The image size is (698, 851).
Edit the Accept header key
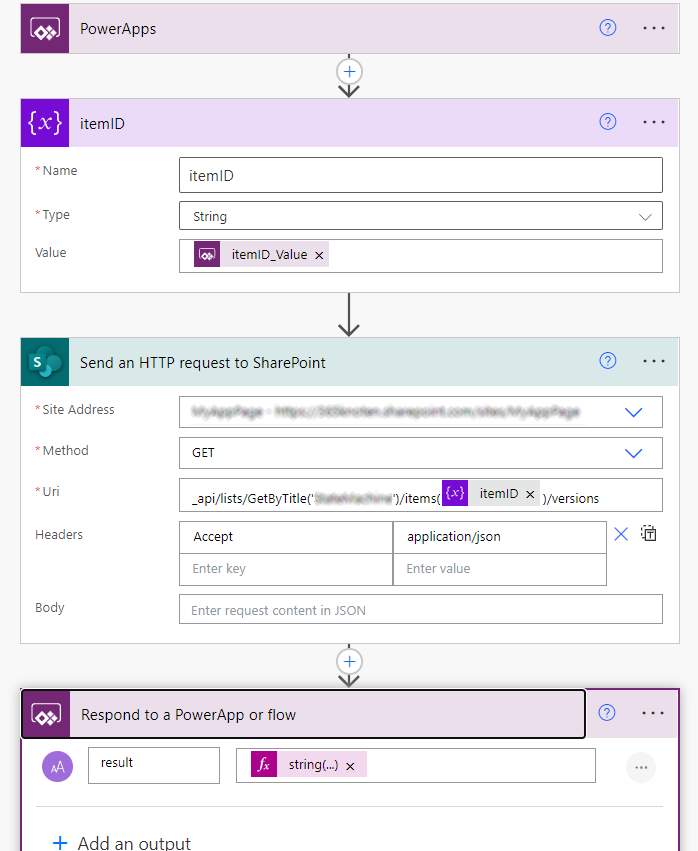coord(285,537)
